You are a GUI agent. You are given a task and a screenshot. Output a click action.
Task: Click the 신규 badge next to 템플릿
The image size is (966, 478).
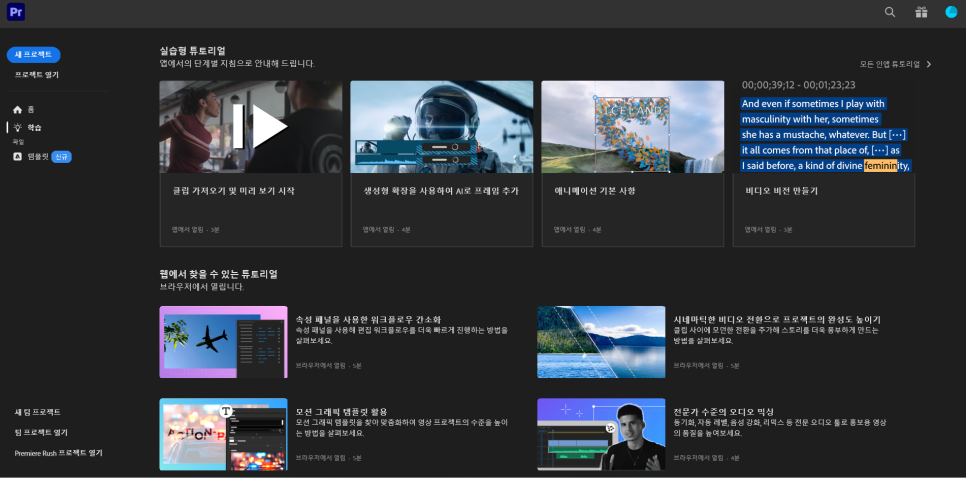[62, 157]
